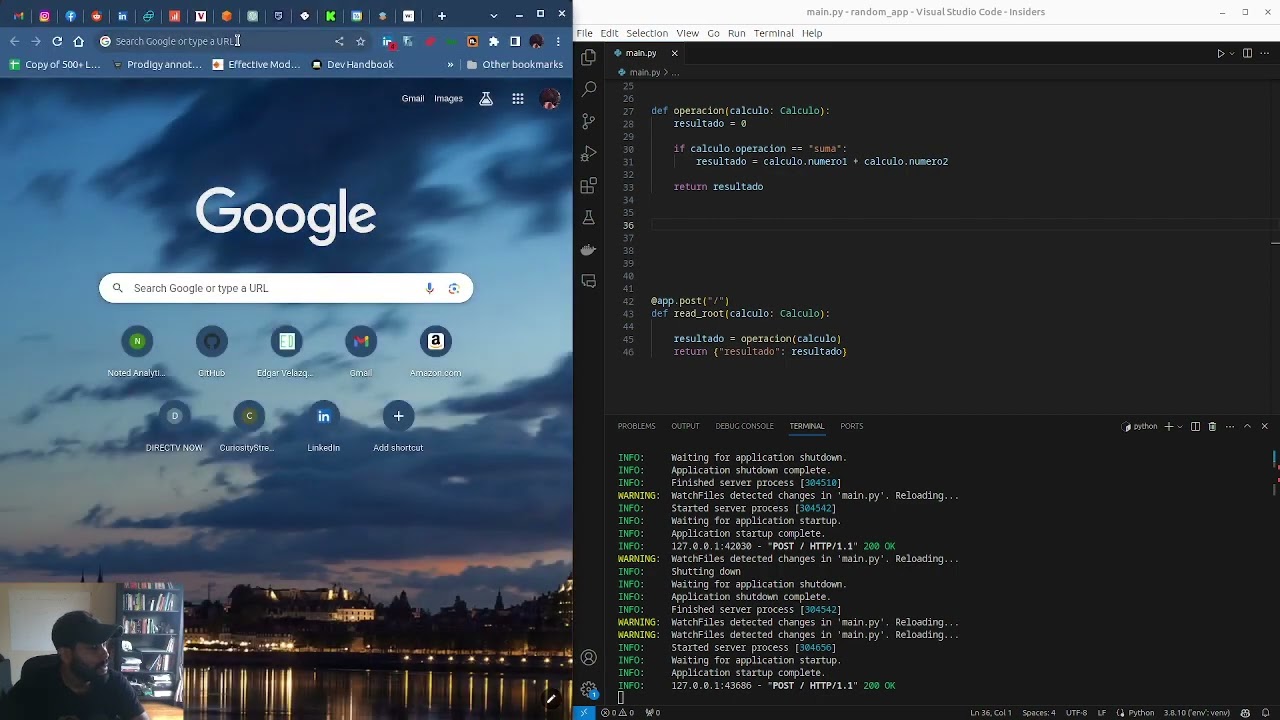Change end of line sequence LF
Viewport: 1280px width, 720px height.
point(1102,713)
